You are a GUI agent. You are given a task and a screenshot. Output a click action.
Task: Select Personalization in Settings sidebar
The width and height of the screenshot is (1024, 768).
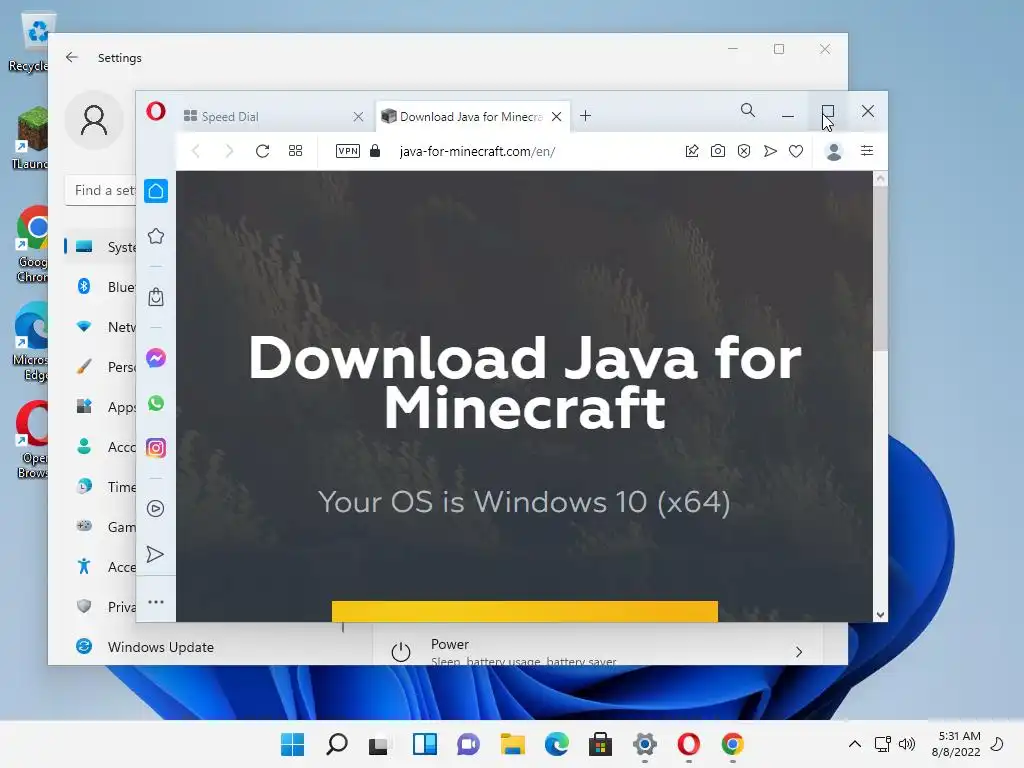click(100, 367)
